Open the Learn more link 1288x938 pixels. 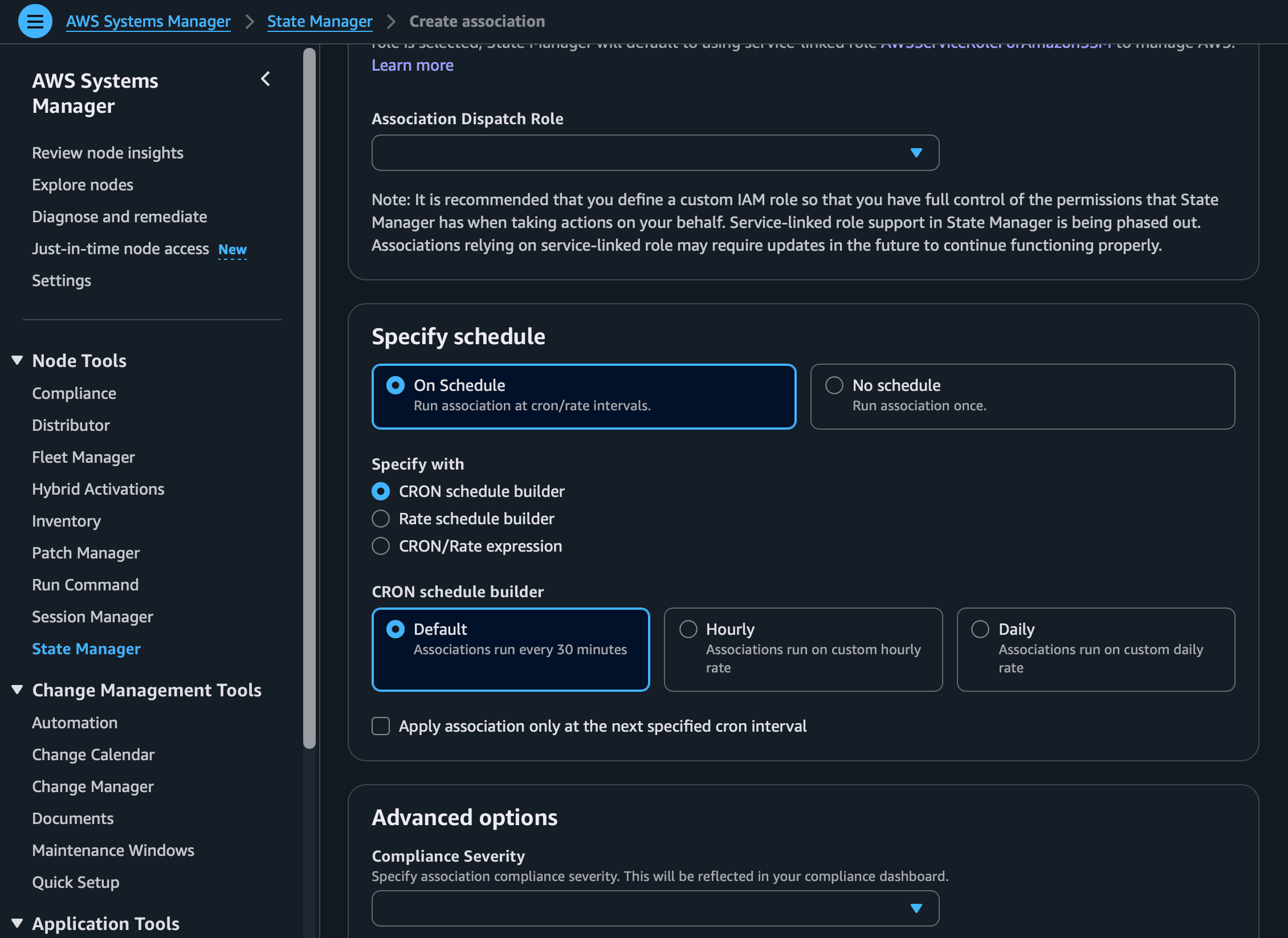pos(413,65)
